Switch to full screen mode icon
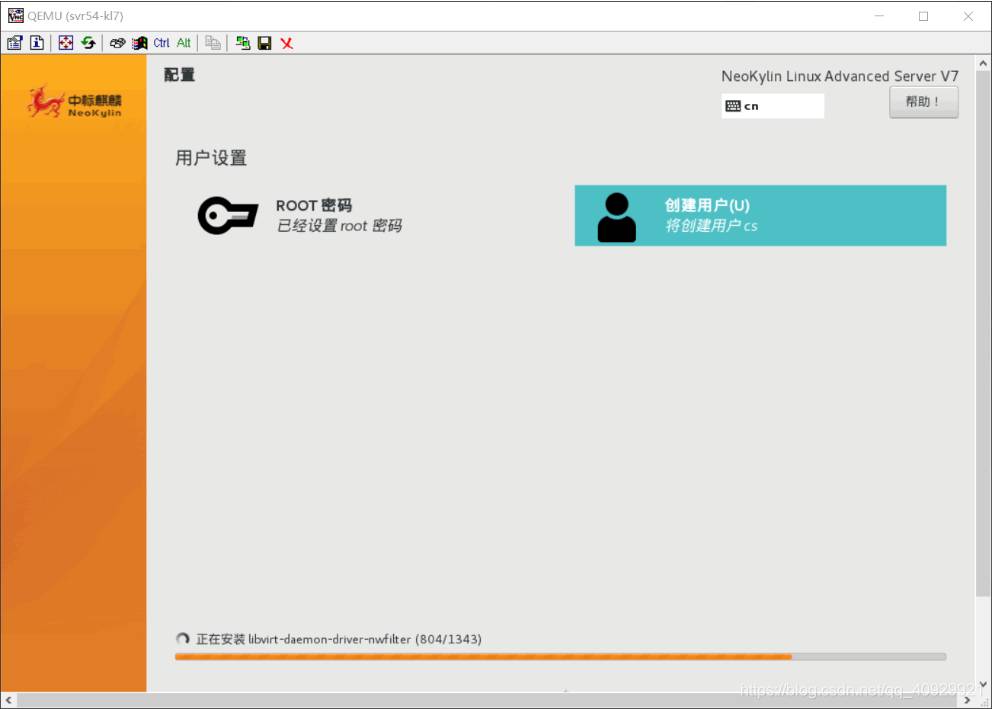Viewport: 992px width, 709px height. tap(66, 43)
